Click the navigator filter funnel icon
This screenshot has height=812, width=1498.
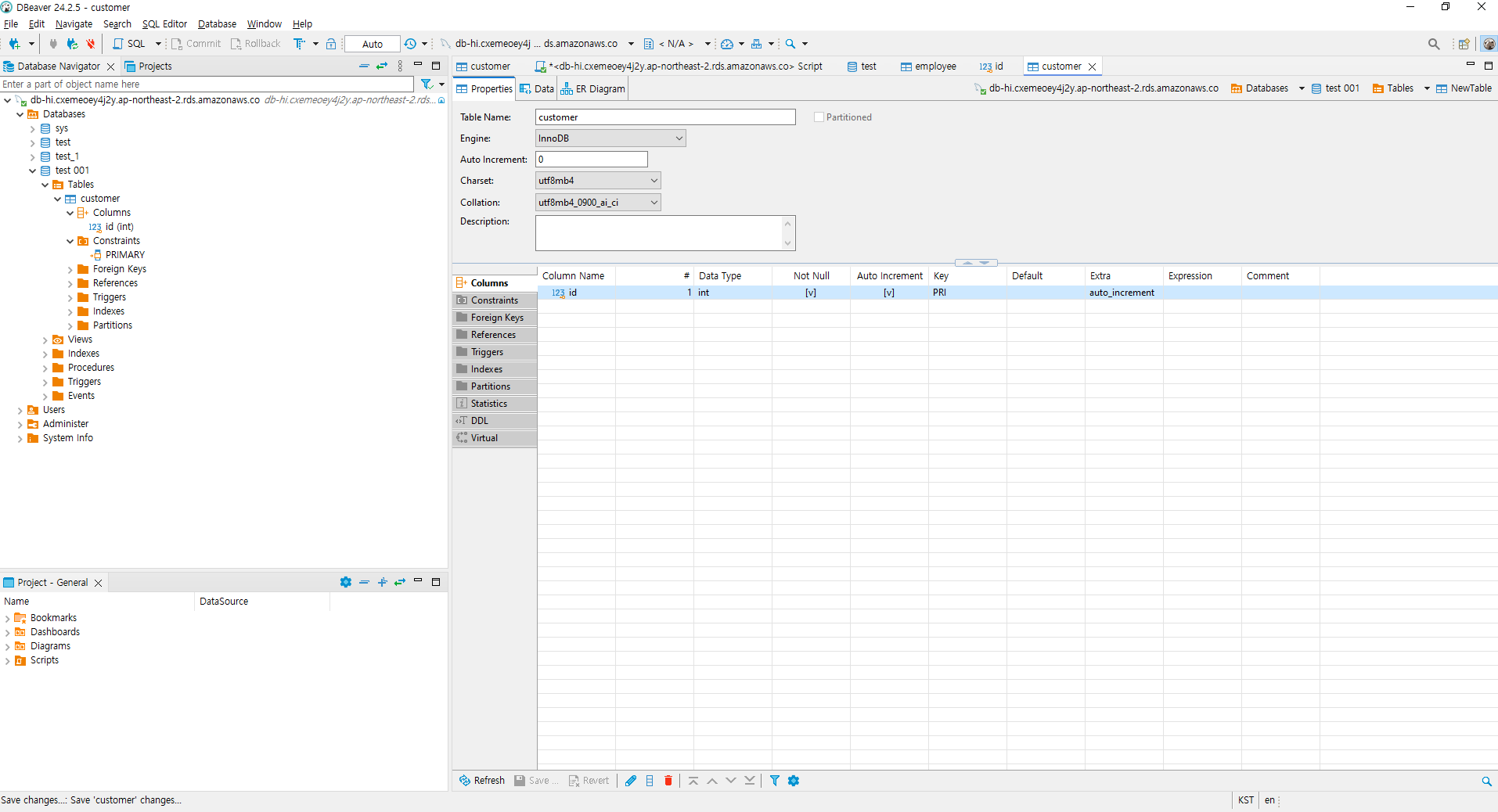[x=427, y=84]
